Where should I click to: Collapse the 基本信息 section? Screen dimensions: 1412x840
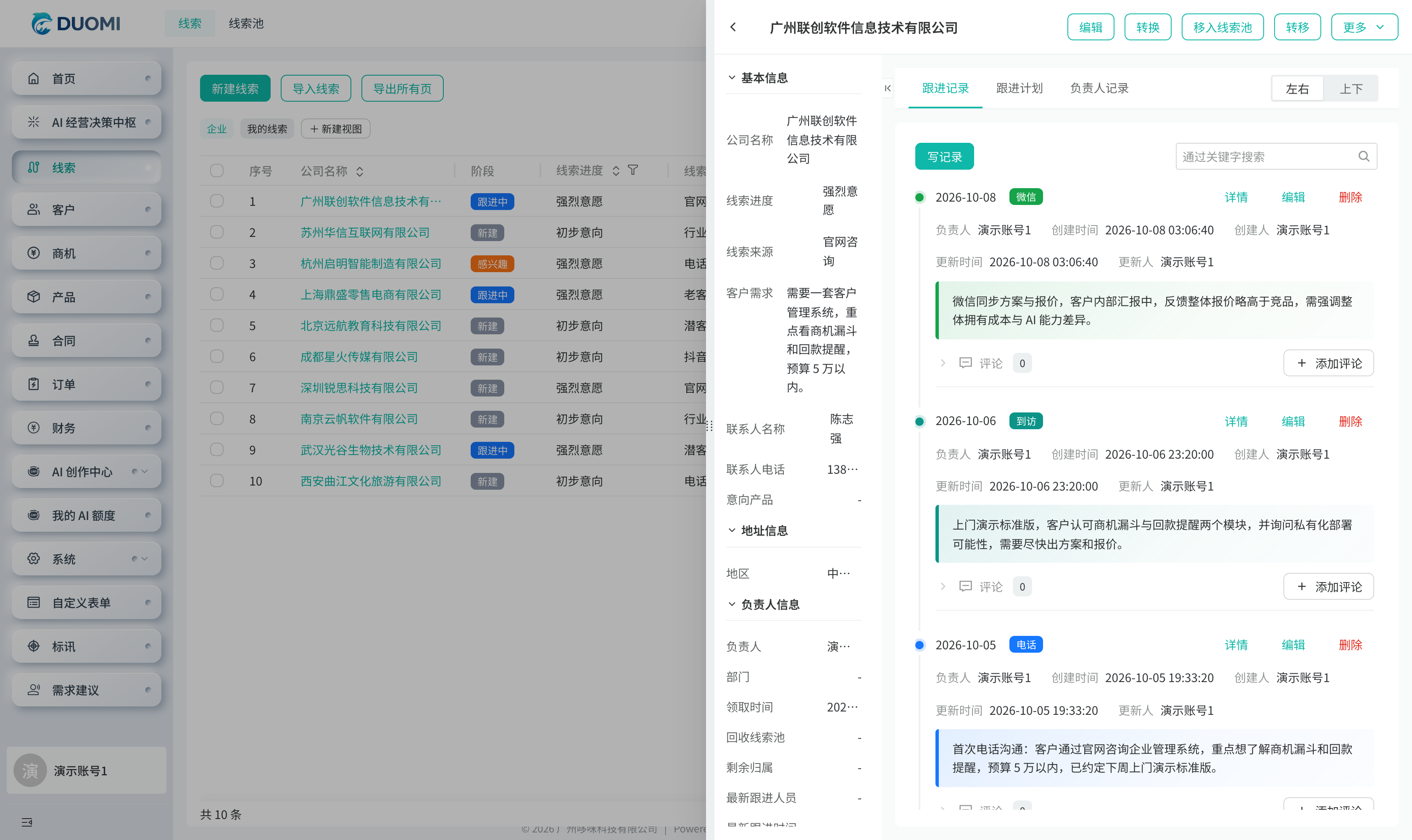point(732,78)
